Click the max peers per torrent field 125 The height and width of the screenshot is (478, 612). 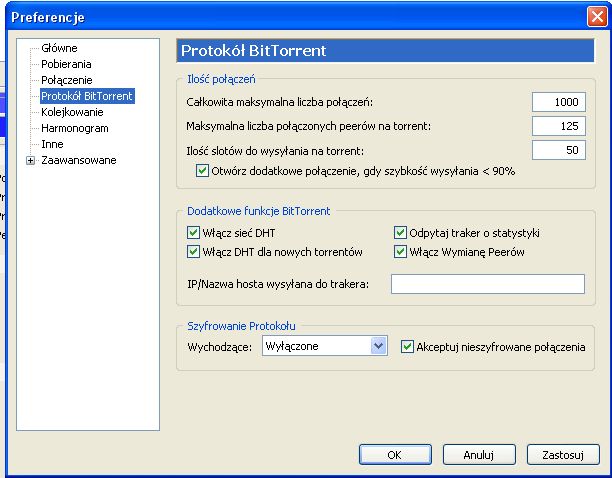(x=559, y=126)
